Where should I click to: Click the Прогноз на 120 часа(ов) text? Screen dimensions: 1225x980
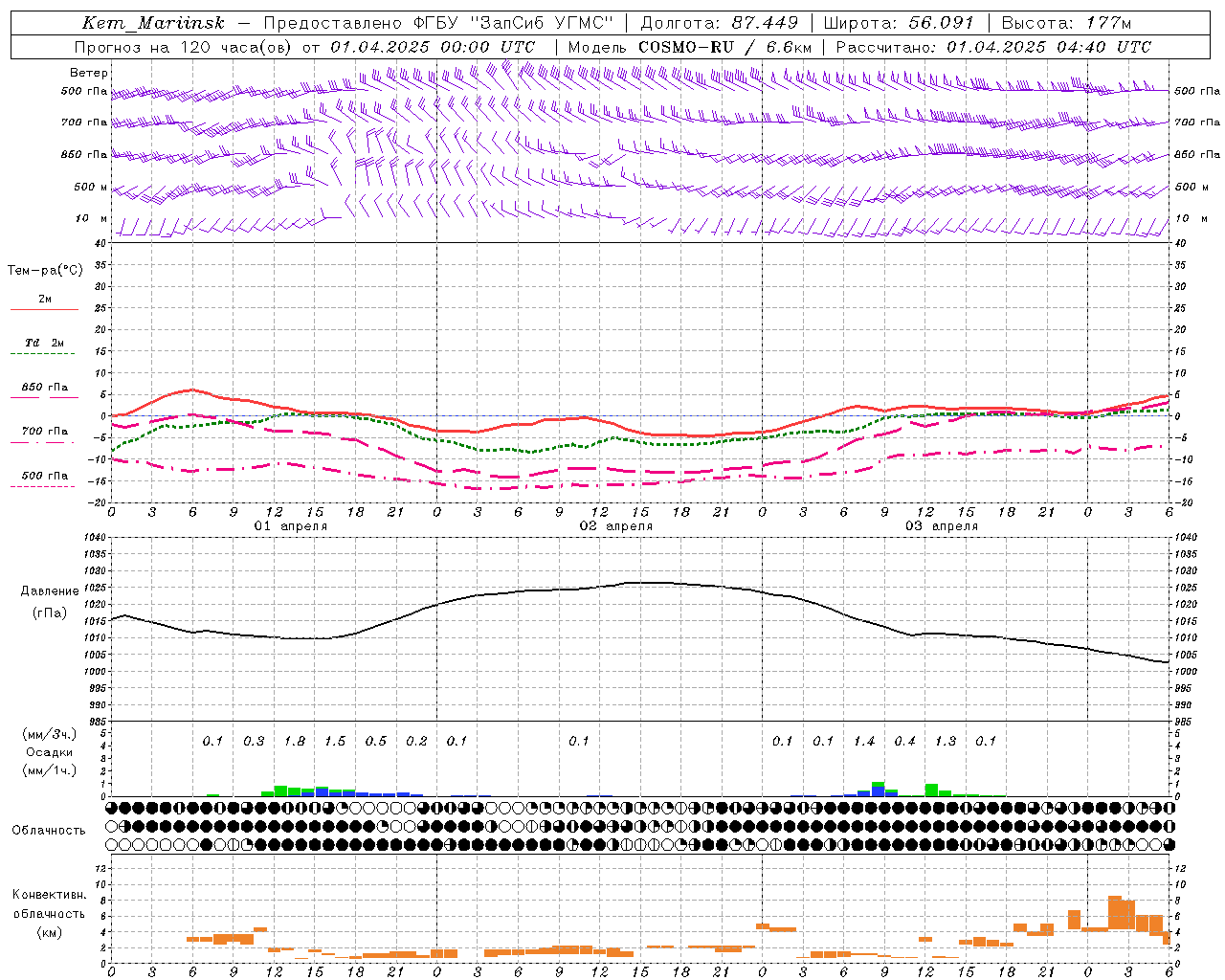click(x=184, y=47)
